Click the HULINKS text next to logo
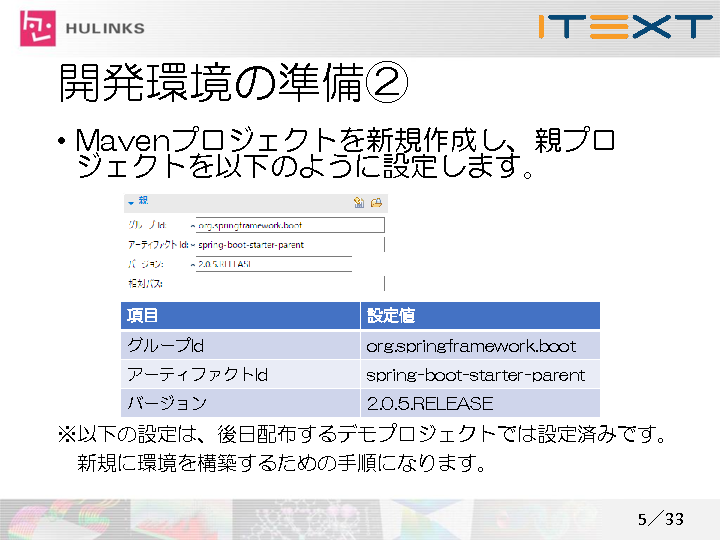720x540 pixels. (x=107, y=28)
